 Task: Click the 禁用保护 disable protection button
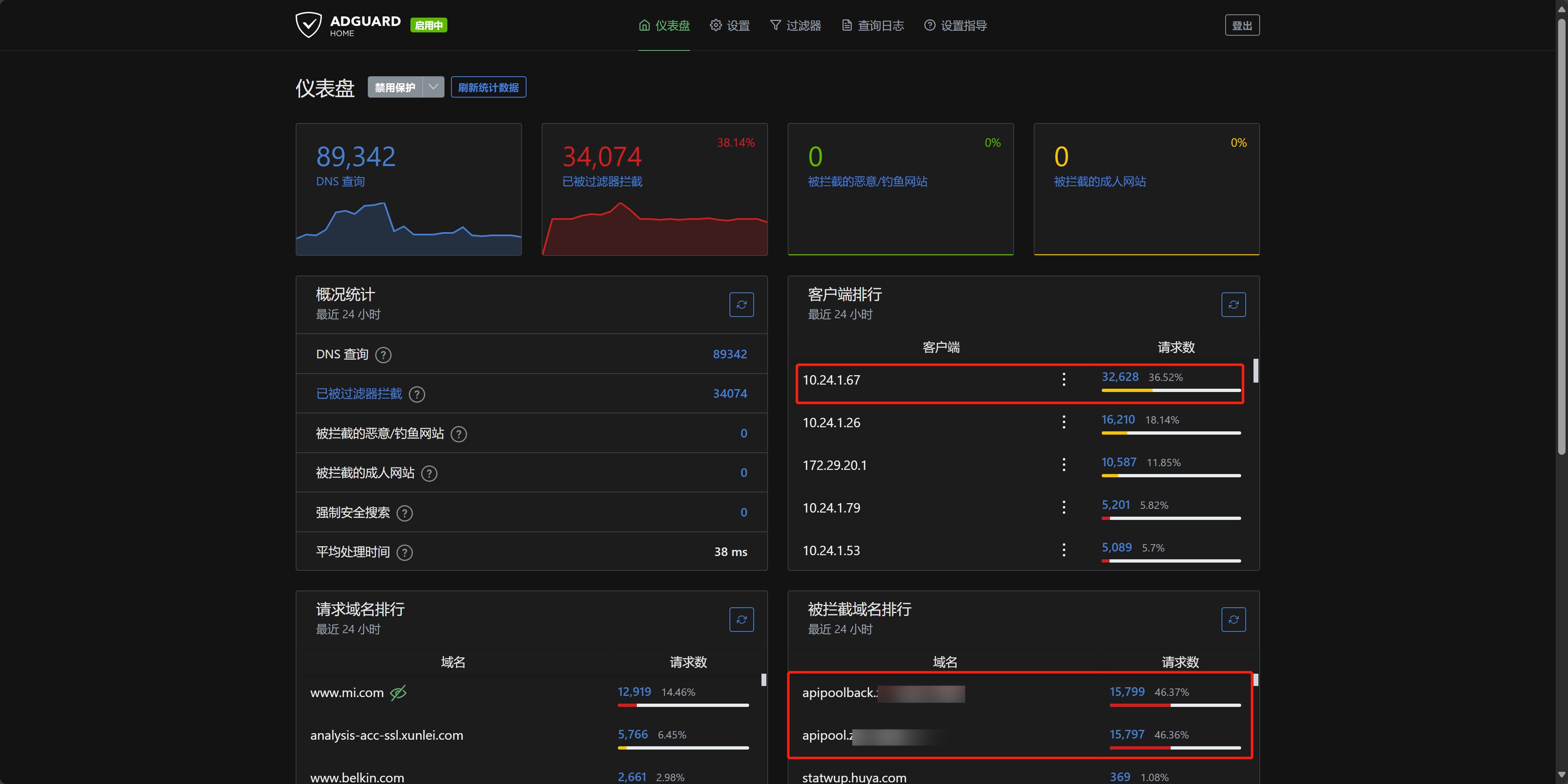click(395, 87)
